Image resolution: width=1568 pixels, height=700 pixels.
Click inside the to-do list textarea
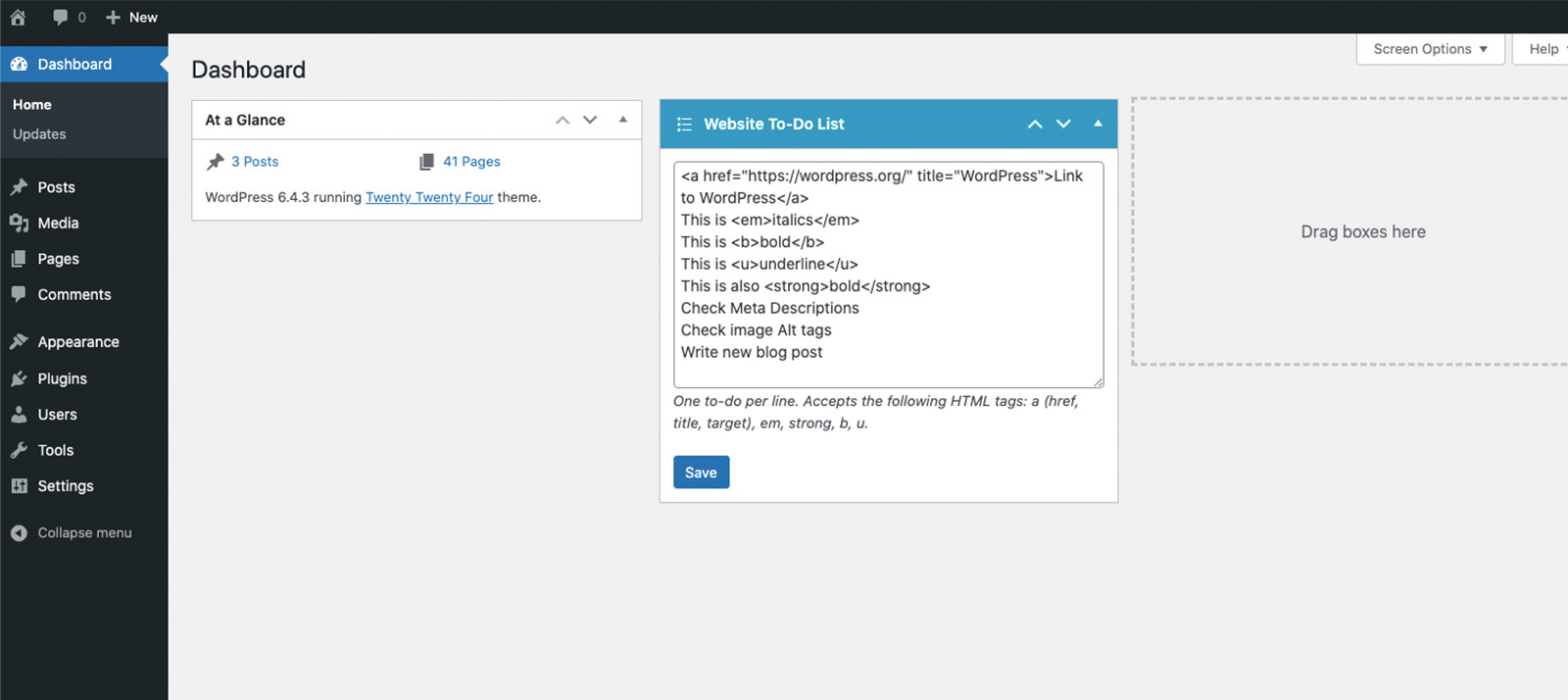pos(888,275)
